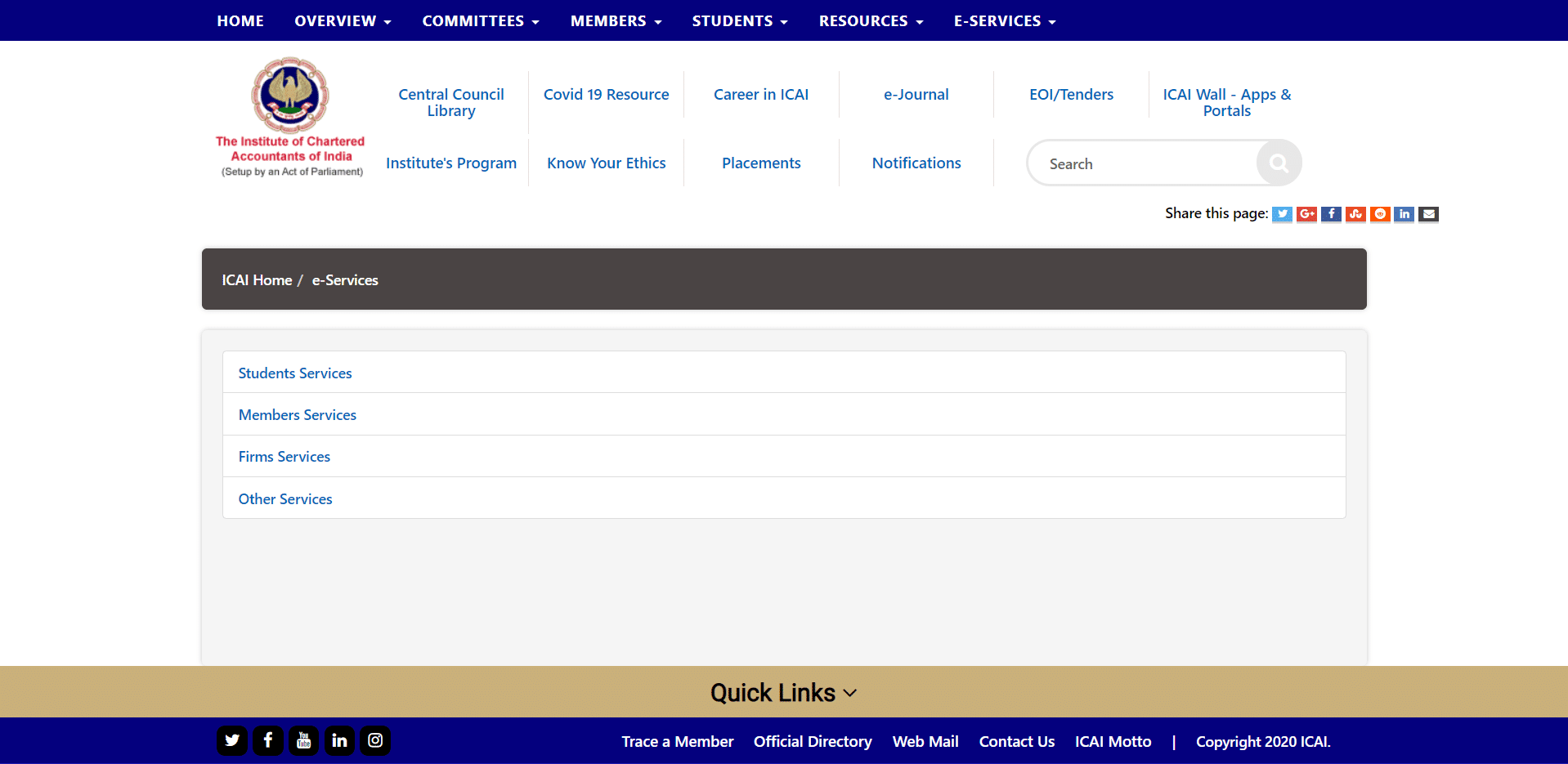The height and width of the screenshot is (764, 1568).
Task: Share this page on Twitter
Action: point(1282,214)
